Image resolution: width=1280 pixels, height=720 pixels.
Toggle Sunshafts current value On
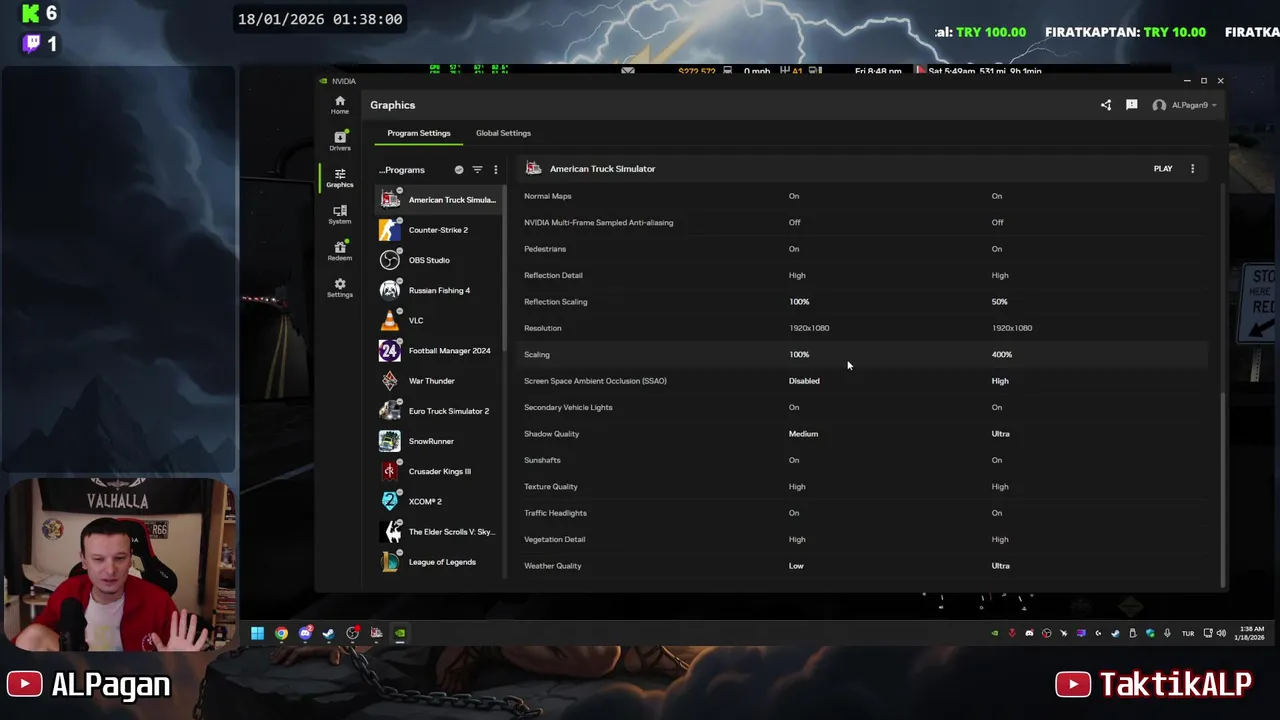pyautogui.click(x=794, y=460)
